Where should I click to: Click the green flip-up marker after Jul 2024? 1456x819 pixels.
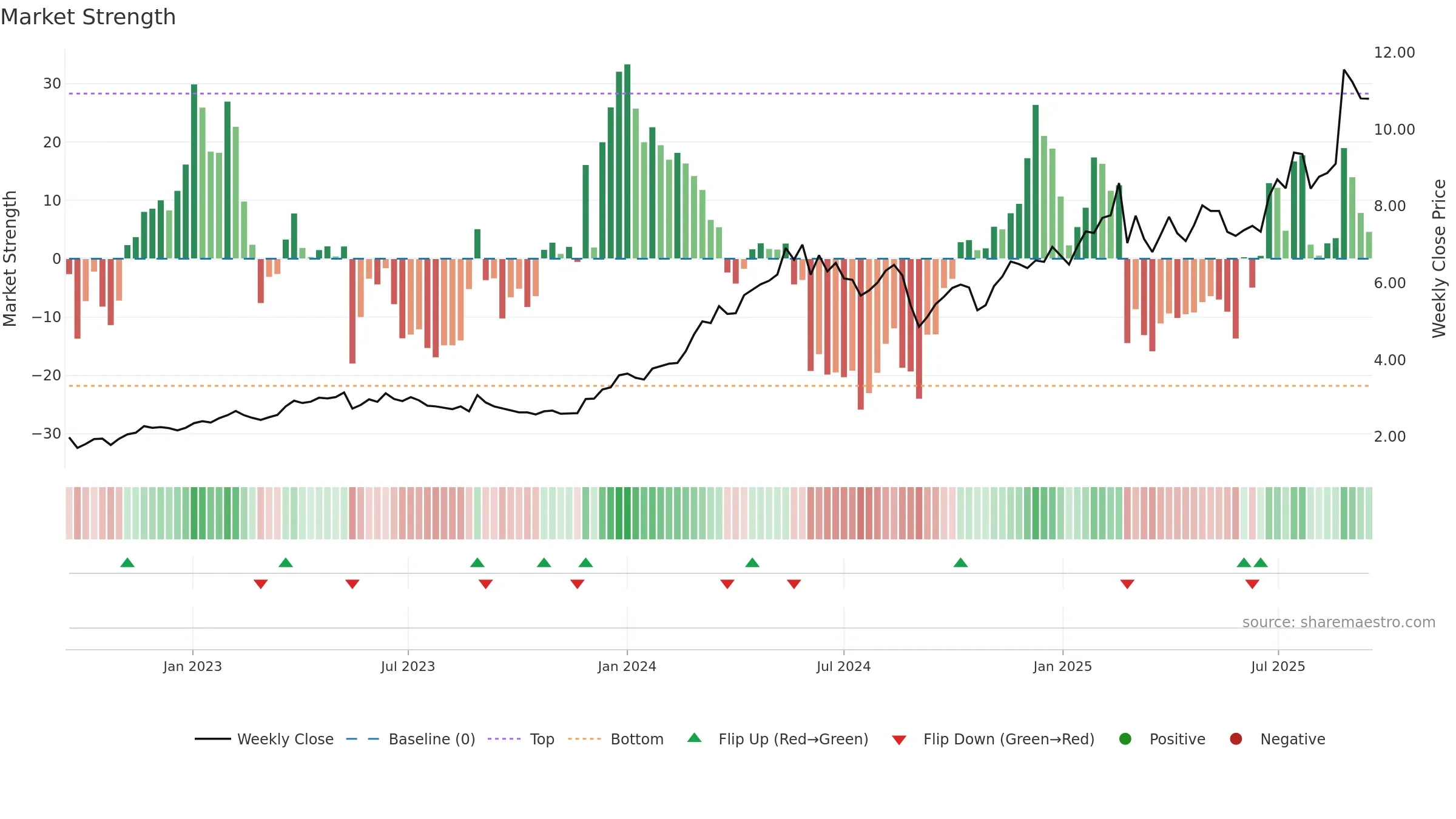(960, 562)
